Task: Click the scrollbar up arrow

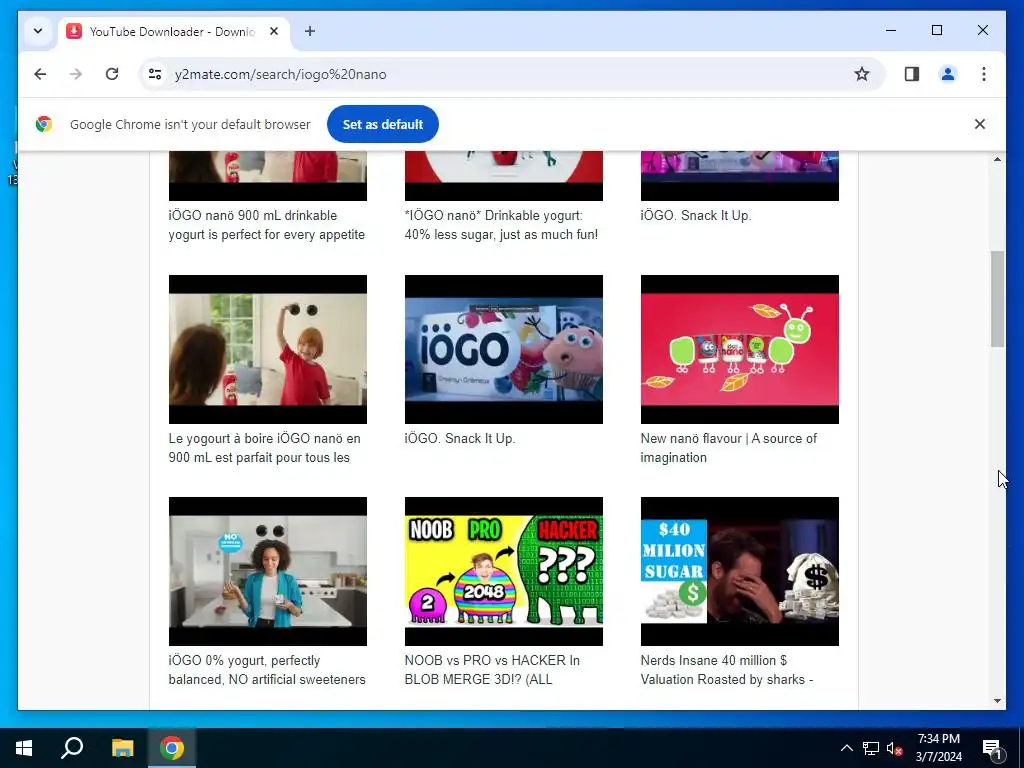Action: tap(997, 159)
